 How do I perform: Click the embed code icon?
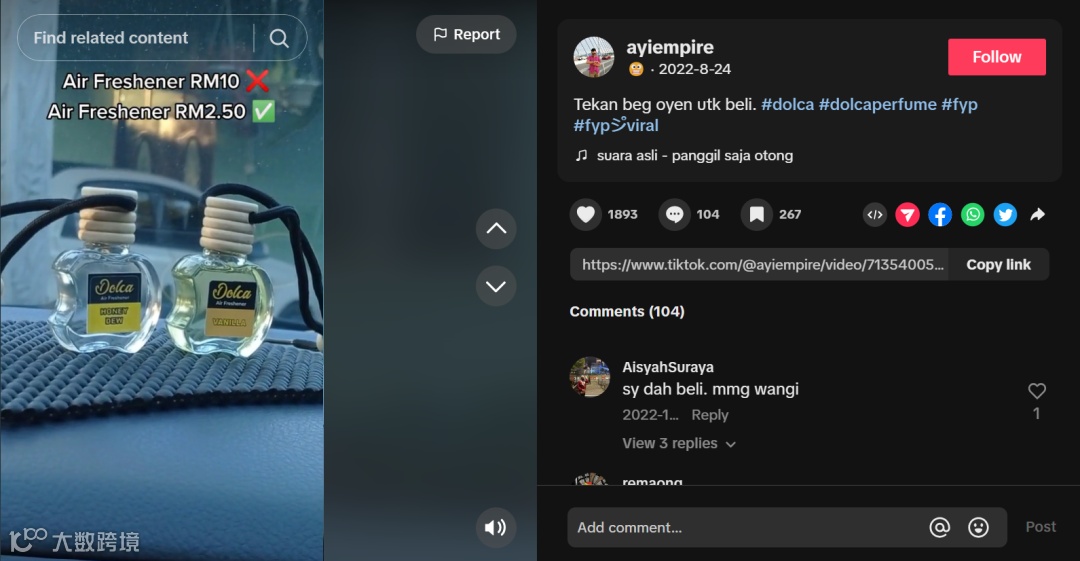pyautogui.click(x=875, y=214)
